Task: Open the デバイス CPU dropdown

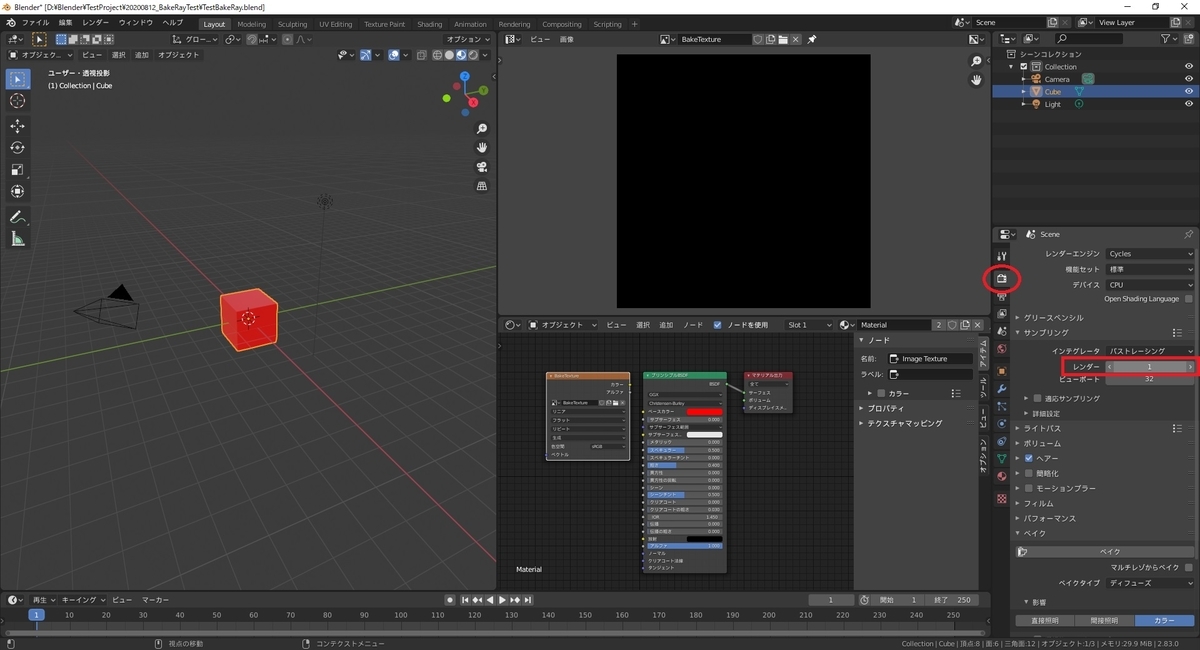Action: click(x=1150, y=284)
